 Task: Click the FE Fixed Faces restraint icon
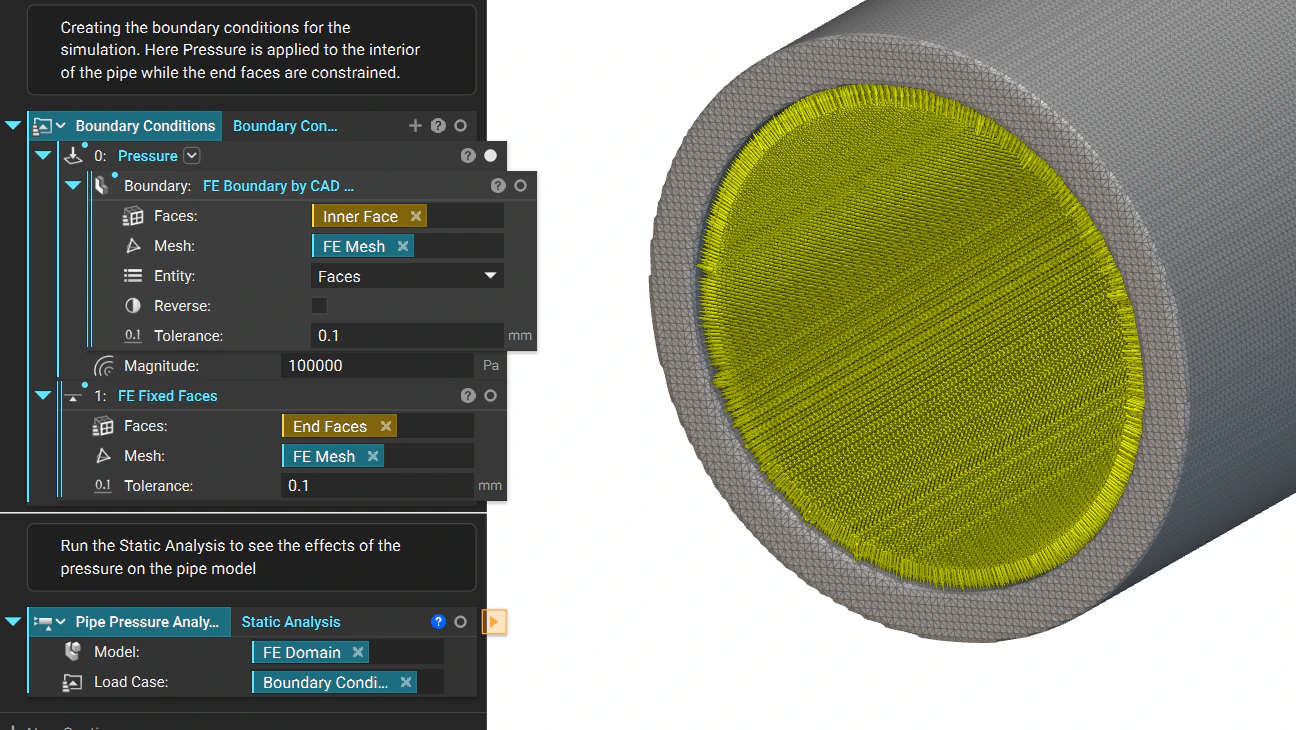pyautogui.click(x=75, y=395)
